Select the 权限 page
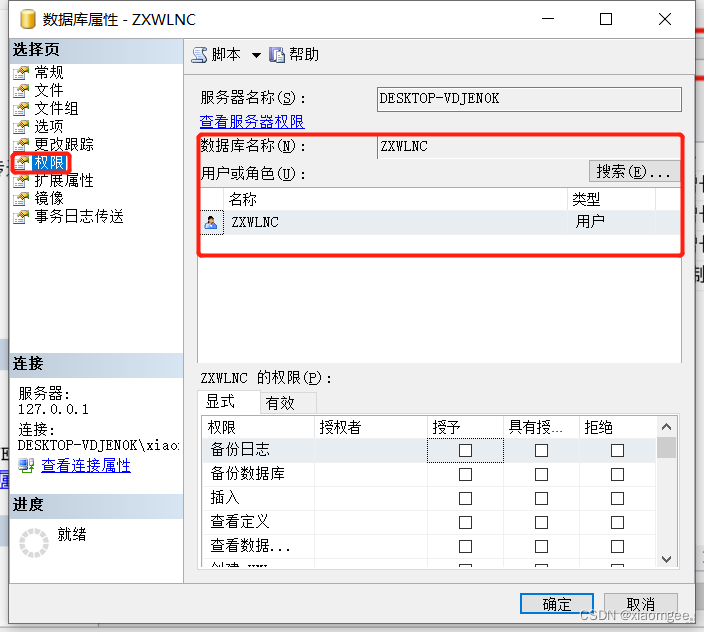The height and width of the screenshot is (632, 704). pyautogui.click(x=49, y=162)
